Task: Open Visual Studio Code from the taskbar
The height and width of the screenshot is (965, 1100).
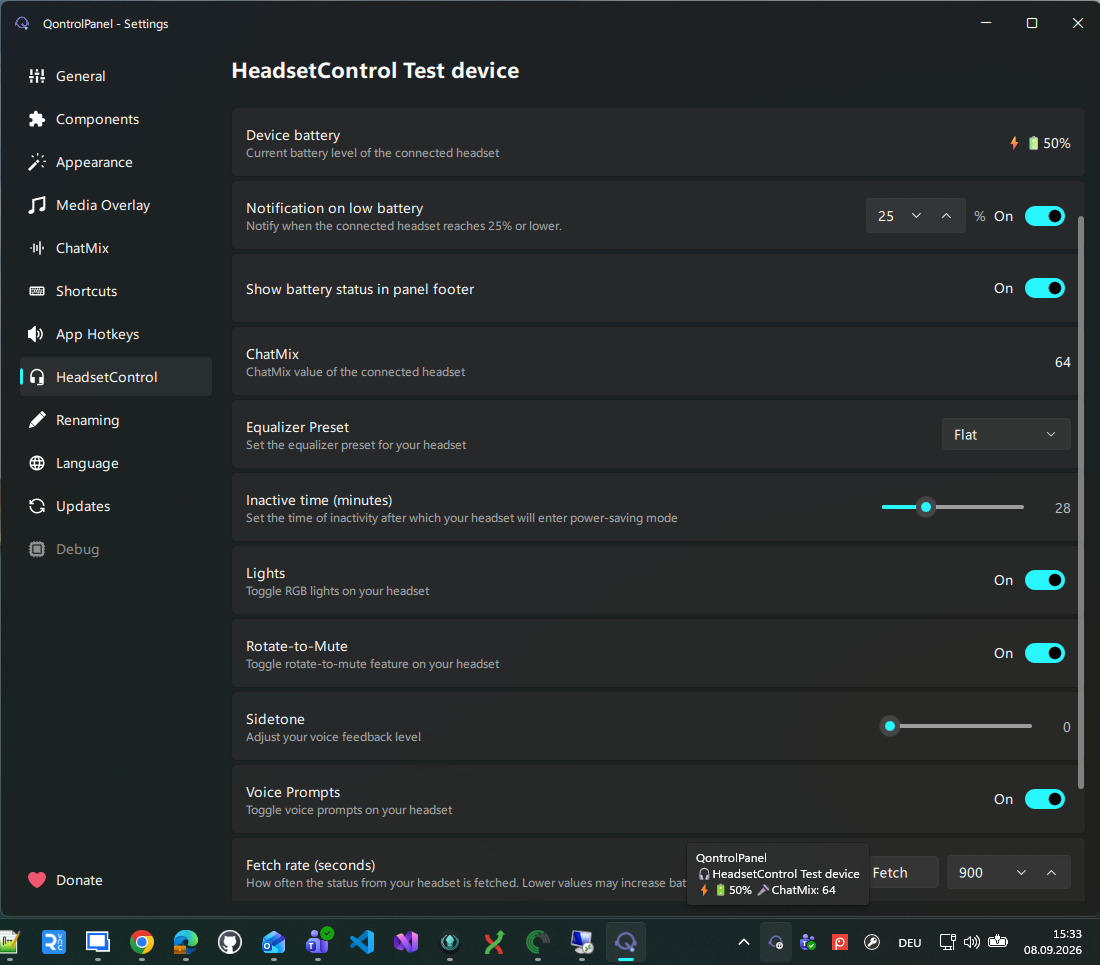Action: tap(362, 942)
